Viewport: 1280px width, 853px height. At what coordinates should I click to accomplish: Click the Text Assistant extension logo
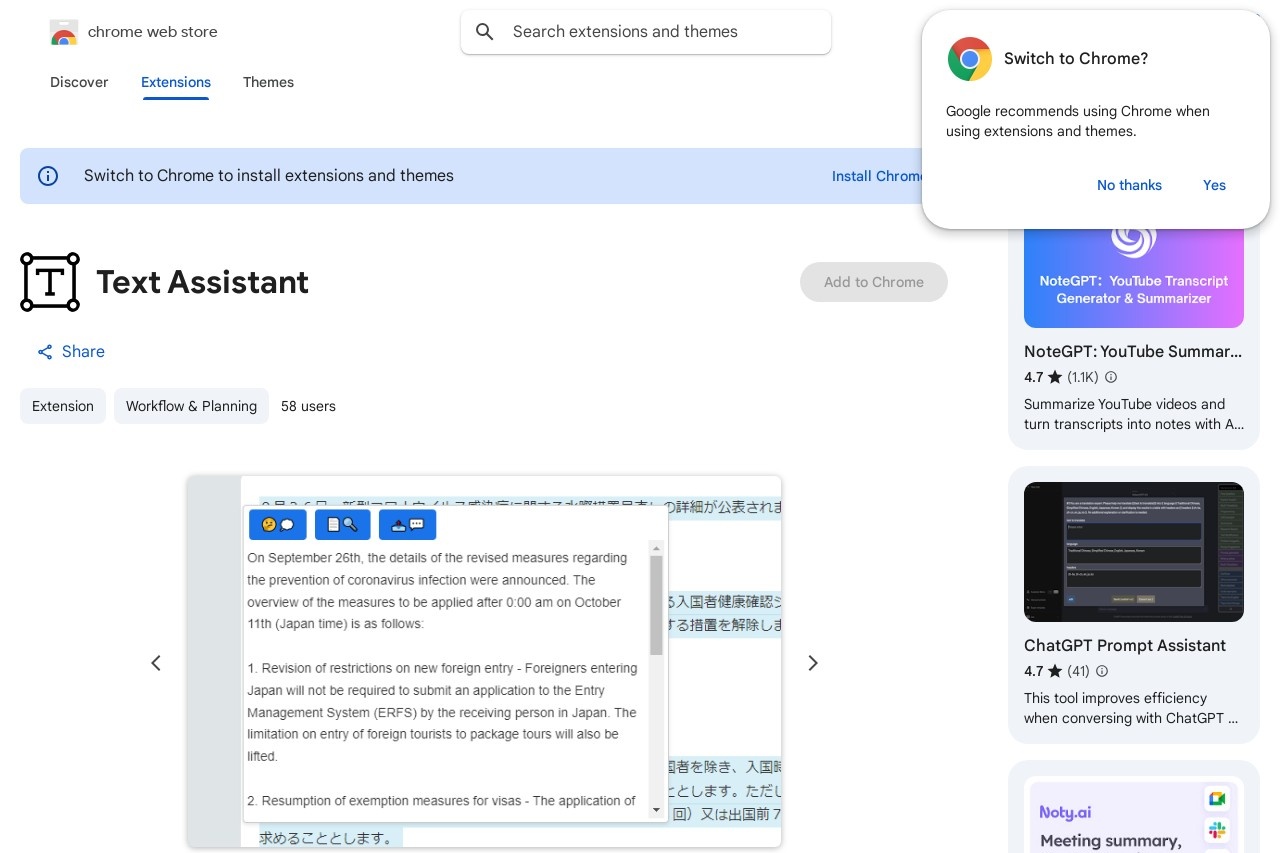pyautogui.click(x=50, y=282)
